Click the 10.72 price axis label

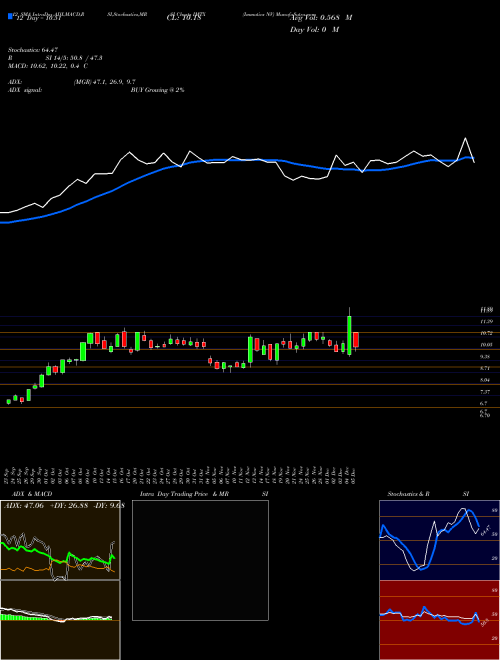click(487, 333)
